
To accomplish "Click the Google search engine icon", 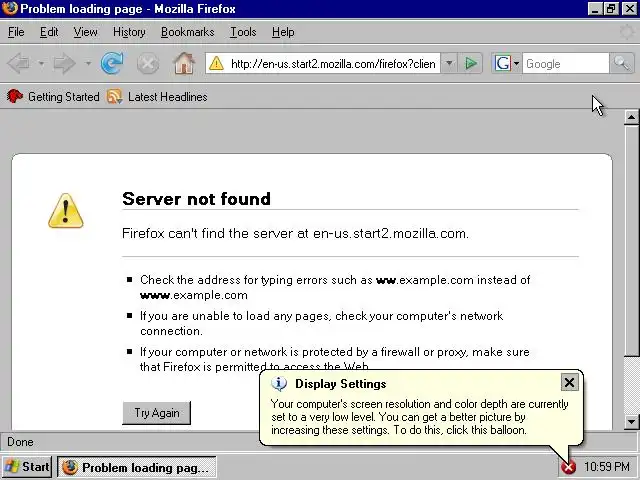I will [x=502, y=63].
